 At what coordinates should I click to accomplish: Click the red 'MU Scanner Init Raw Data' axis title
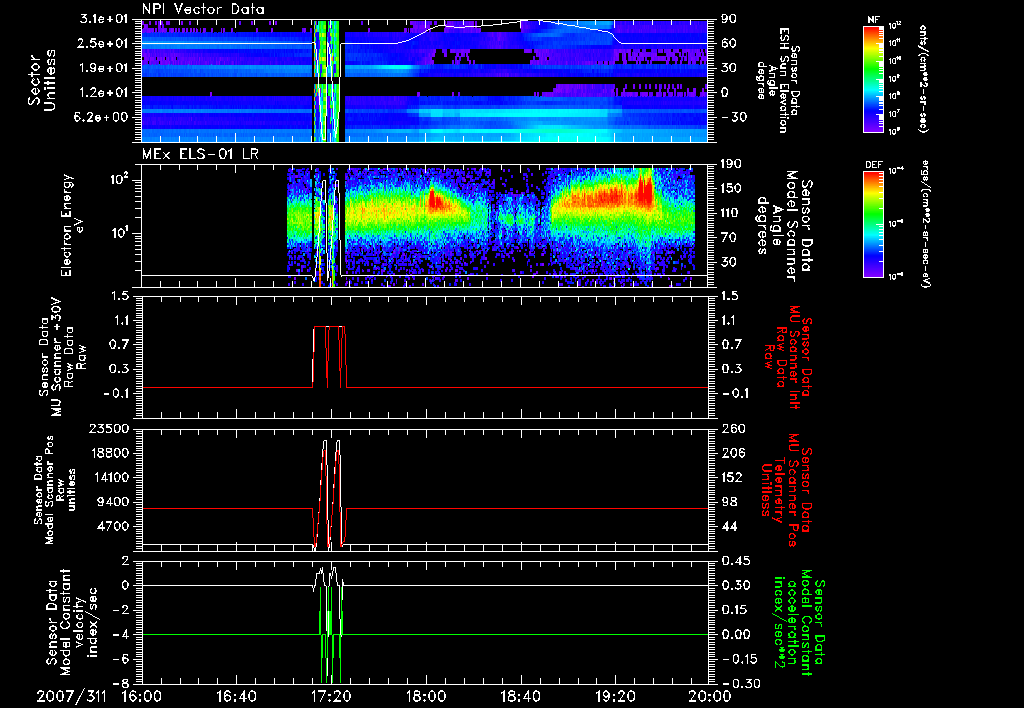788,357
